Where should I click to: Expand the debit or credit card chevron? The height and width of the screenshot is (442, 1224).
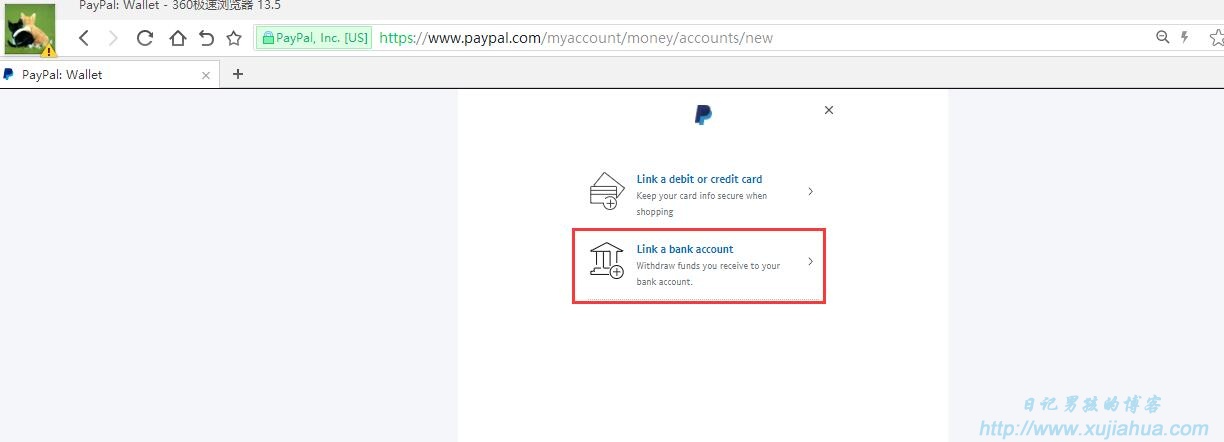point(810,191)
